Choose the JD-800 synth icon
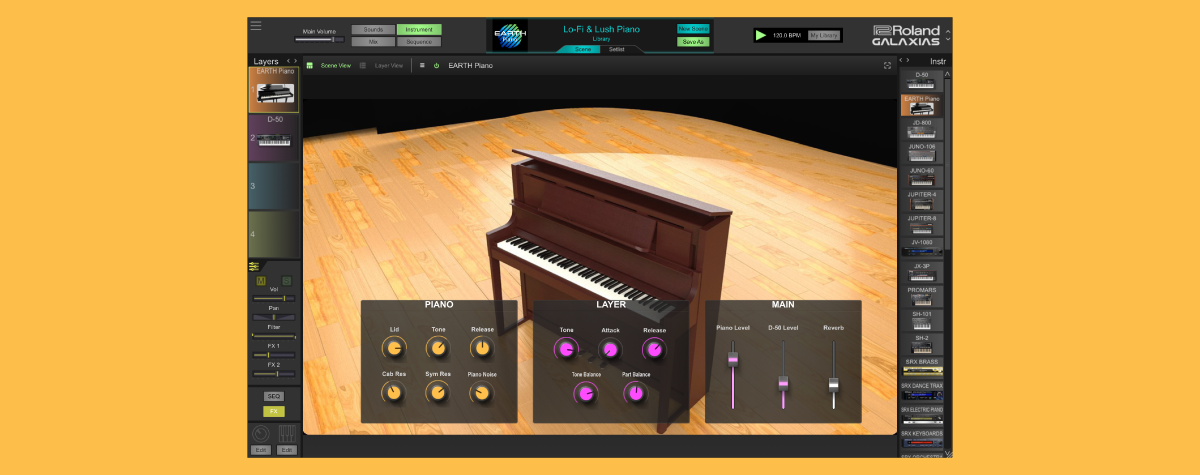This screenshot has width=1200, height=475. pyautogui.click(x=921, y=129)
